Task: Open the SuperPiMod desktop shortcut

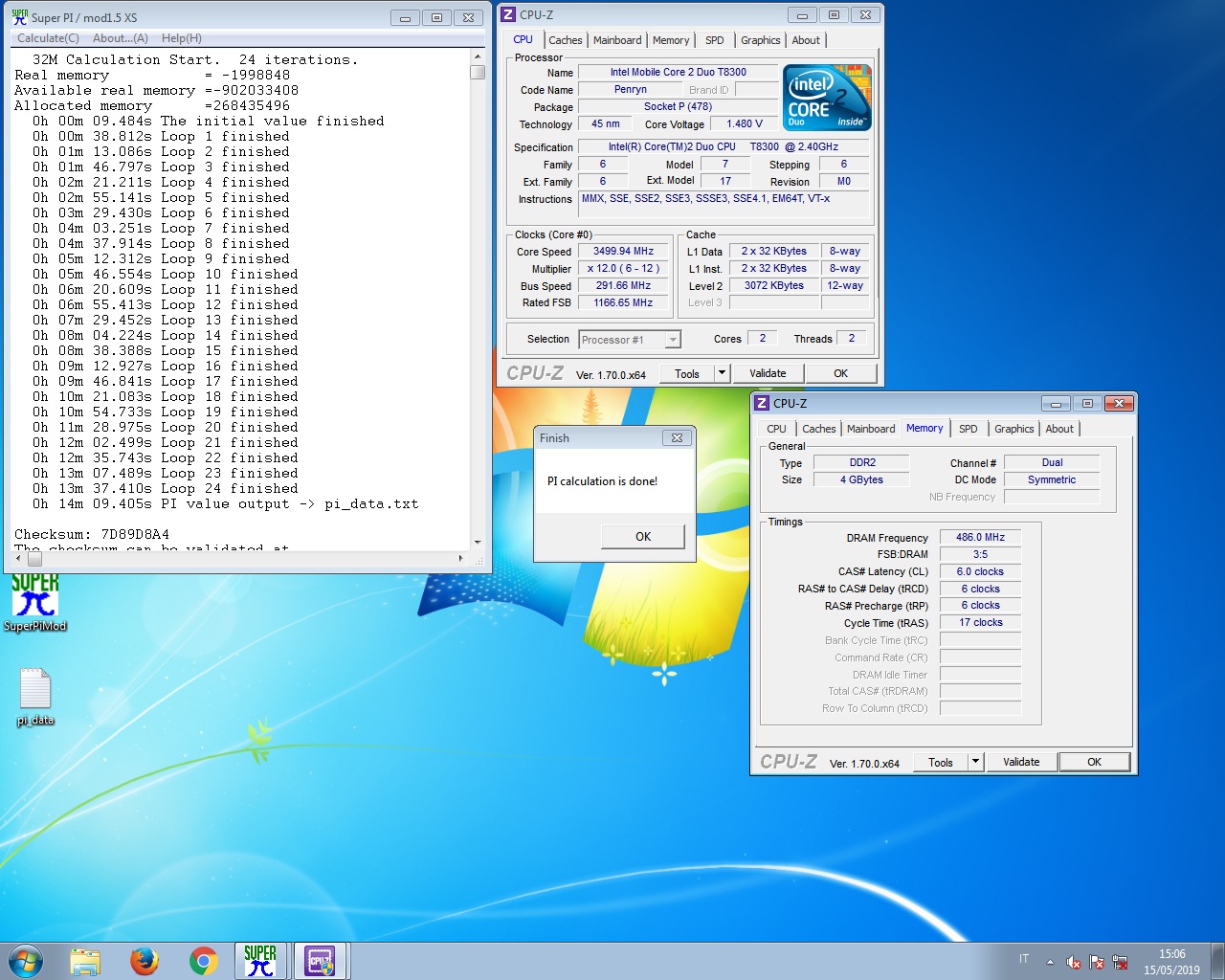Action: (x=35, y=603)
